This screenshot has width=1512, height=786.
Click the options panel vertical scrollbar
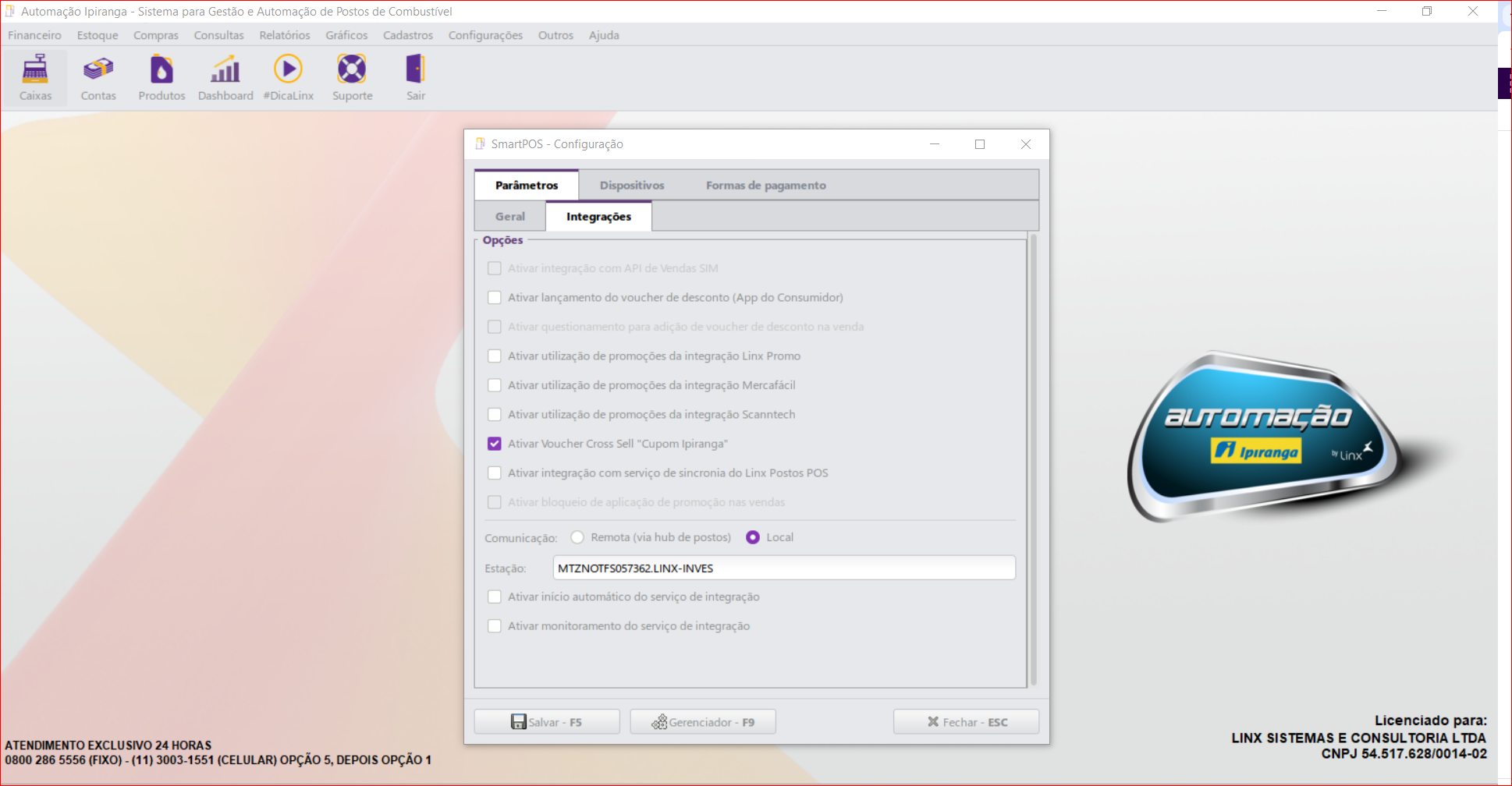tap(1034, 460)
